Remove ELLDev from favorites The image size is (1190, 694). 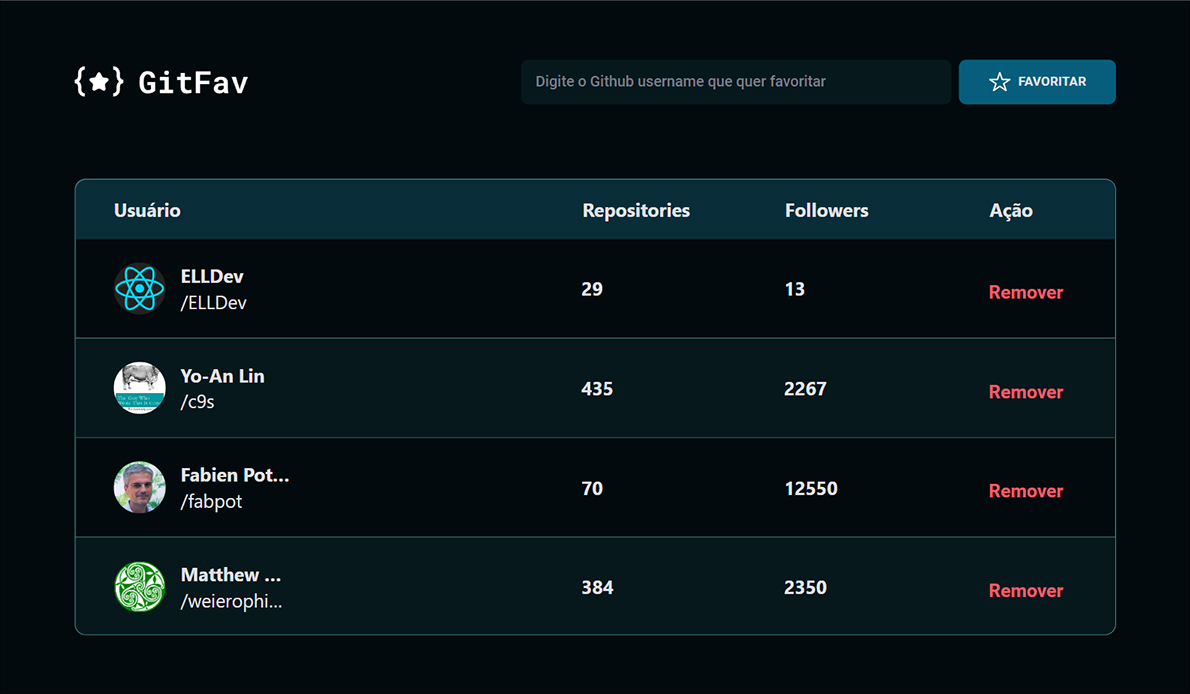click(1026, 292)
